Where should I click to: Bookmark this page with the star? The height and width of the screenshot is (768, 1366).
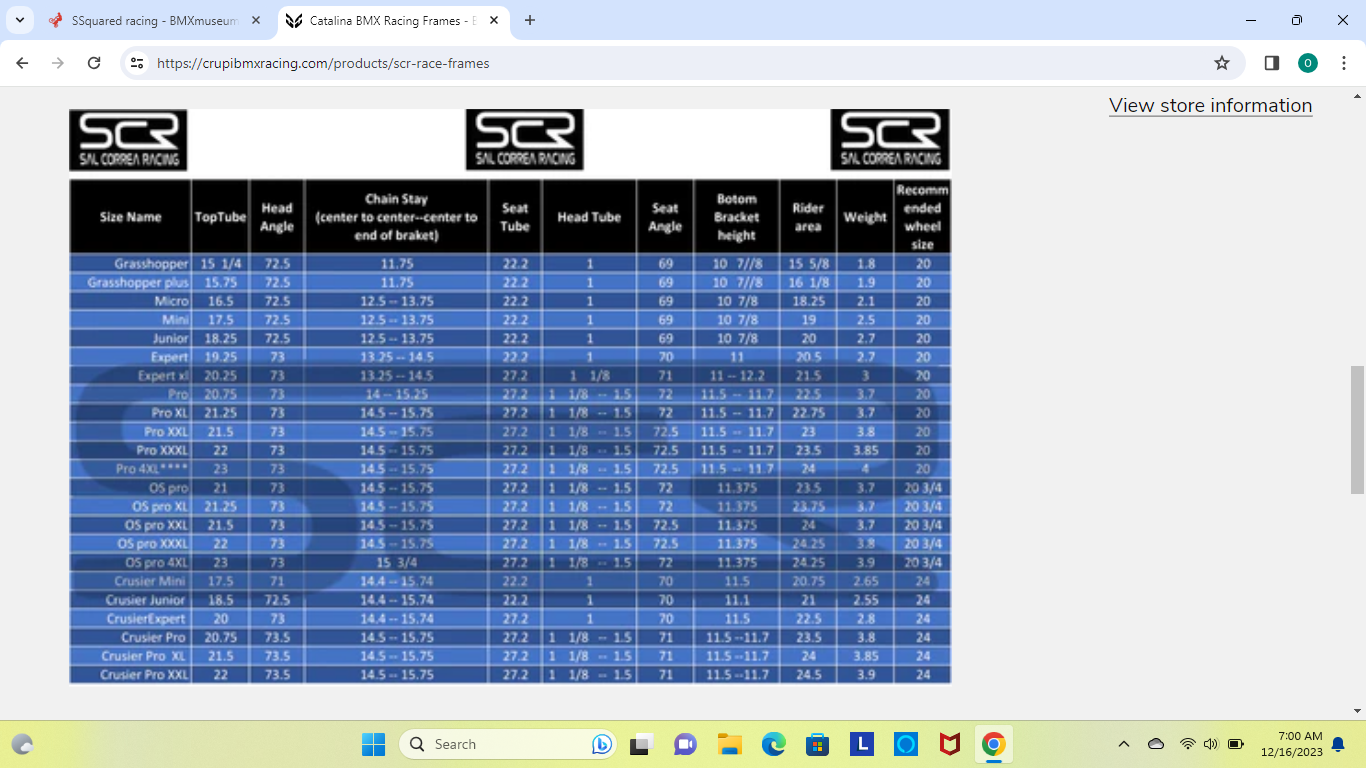pos(1221,63)
